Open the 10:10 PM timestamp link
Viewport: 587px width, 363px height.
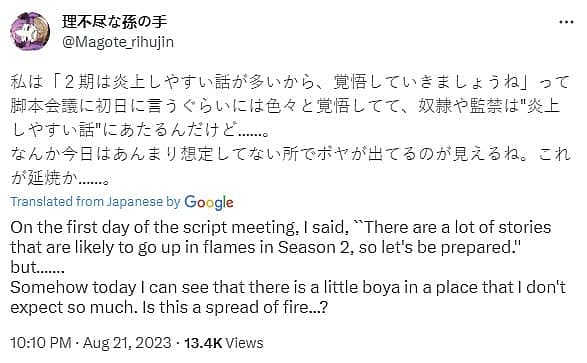[41, 343]
